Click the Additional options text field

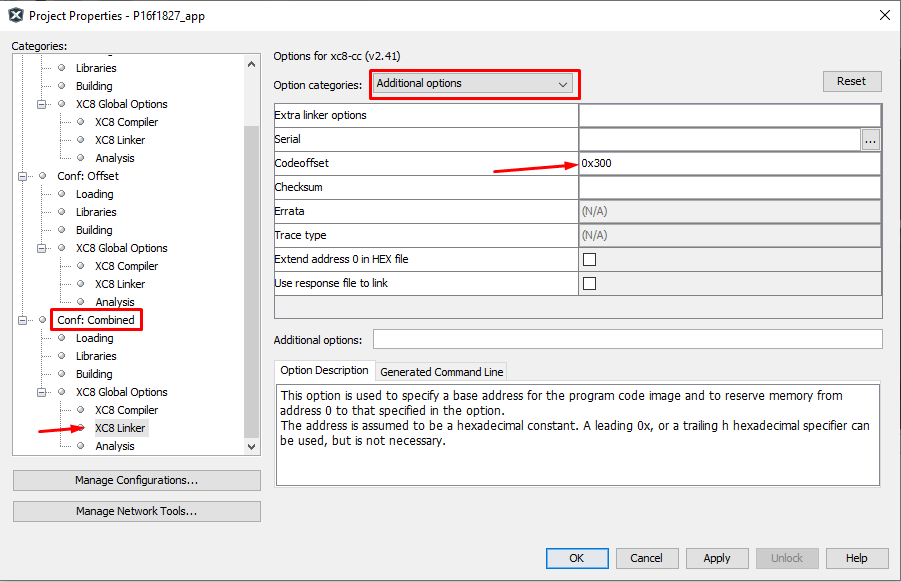tap(627, 339)
